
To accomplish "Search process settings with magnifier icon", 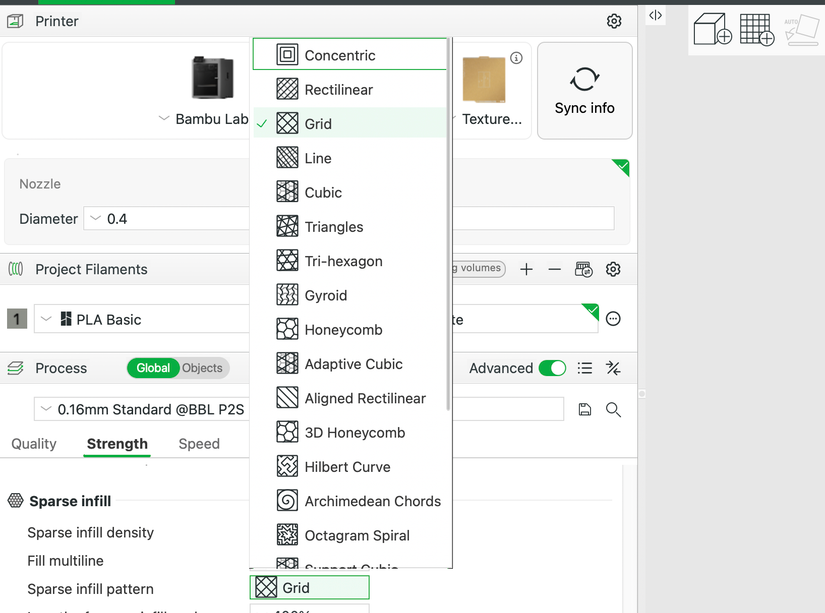I will click(x=614, y=409).
